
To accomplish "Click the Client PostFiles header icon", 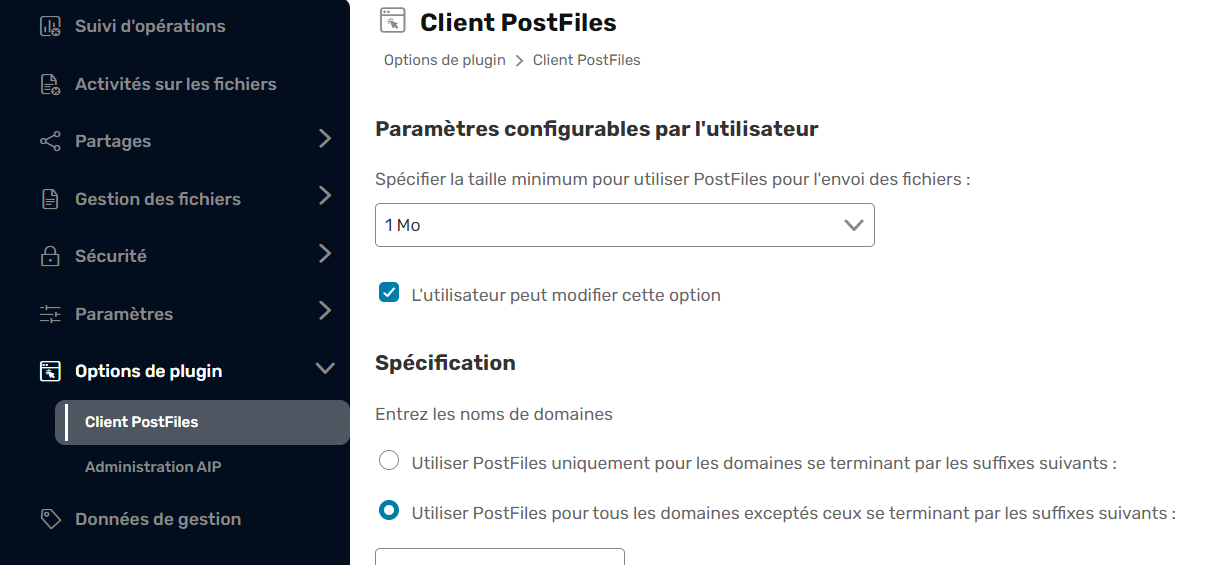I will [x=393, y=21].
